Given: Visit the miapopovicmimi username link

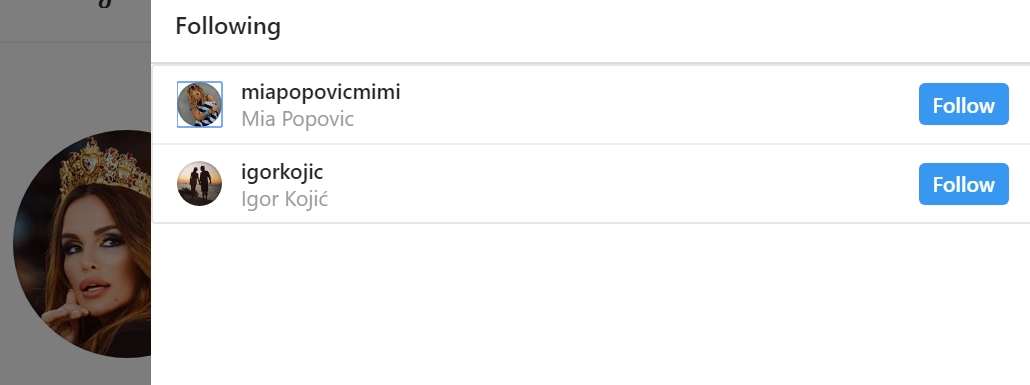Looking at the screenshot, I should point(321,92).
